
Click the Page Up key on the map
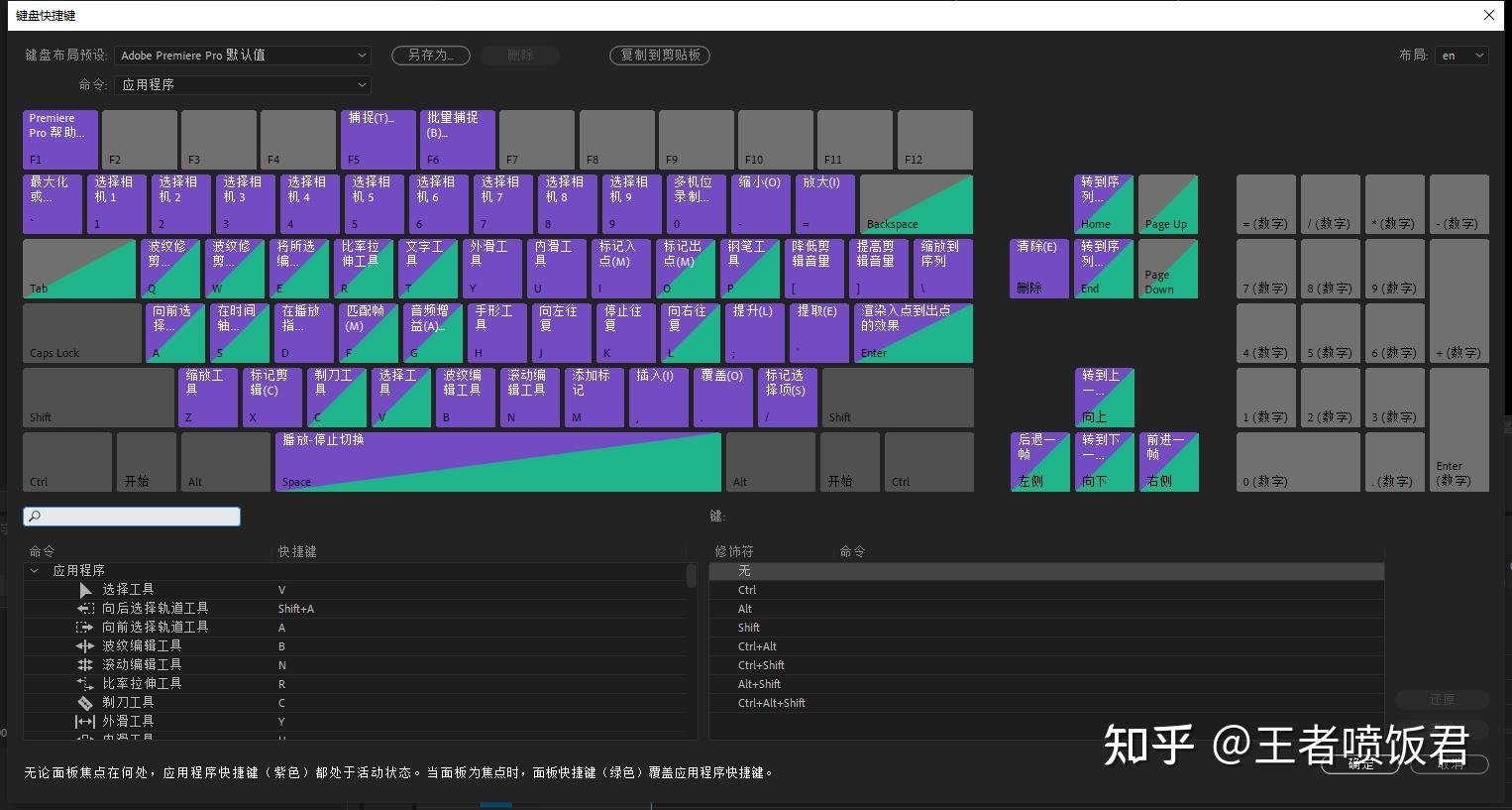point(1168,204)
